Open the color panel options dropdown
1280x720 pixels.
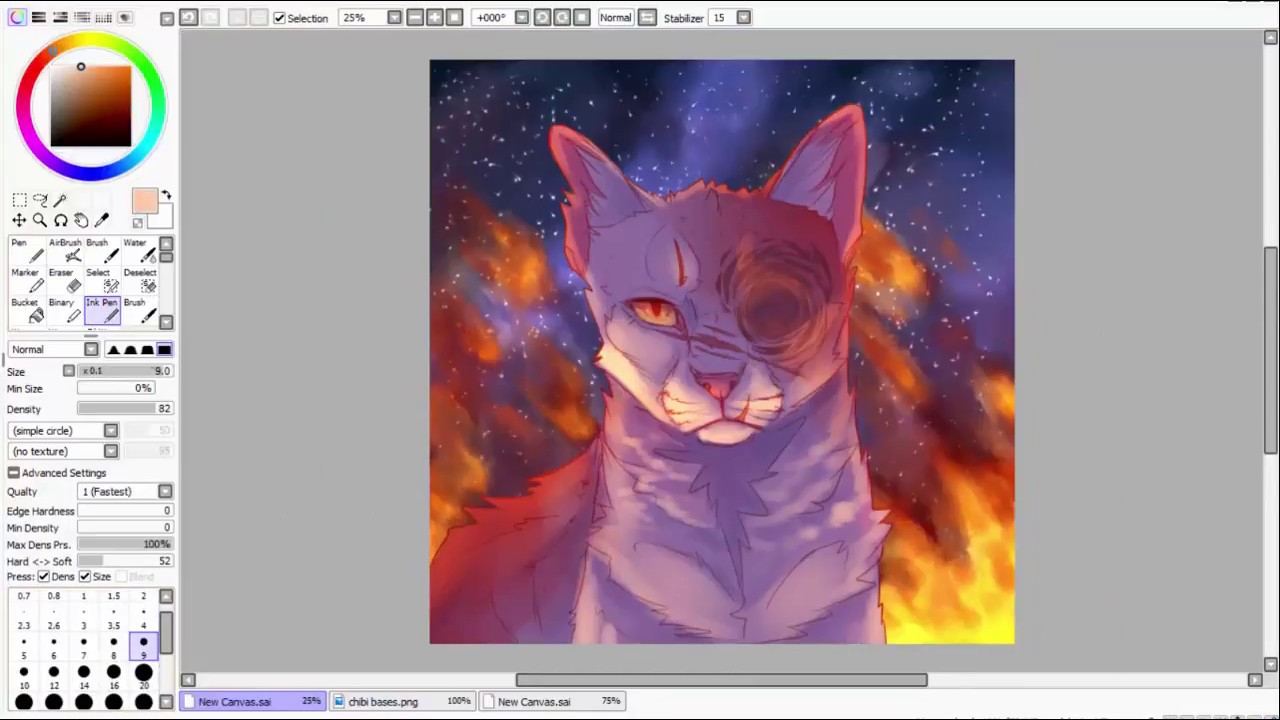click(x=167, y=18)
